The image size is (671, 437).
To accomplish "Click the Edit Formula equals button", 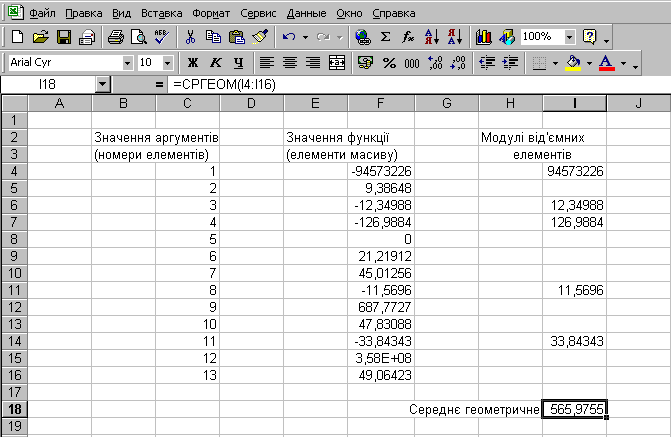I will click(159, 84).
